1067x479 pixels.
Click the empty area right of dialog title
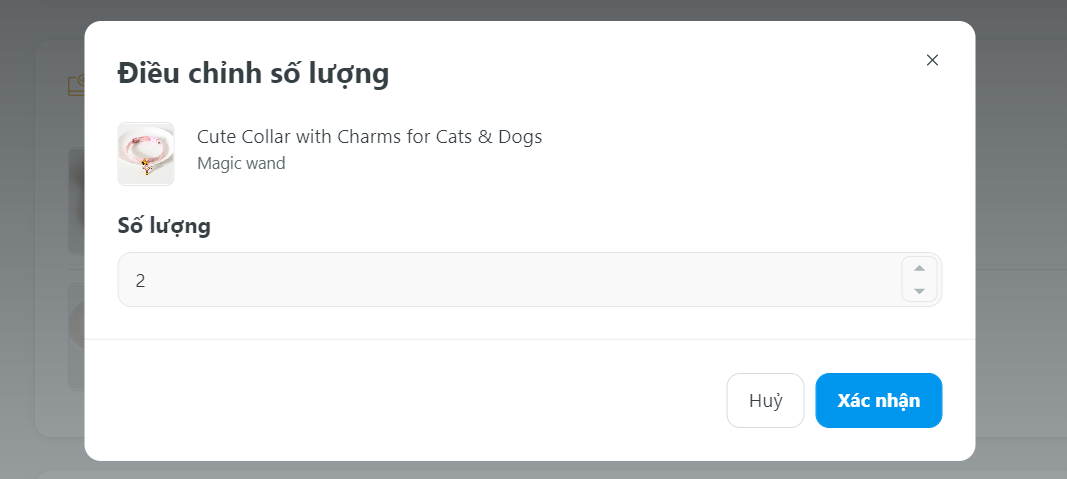650,73
